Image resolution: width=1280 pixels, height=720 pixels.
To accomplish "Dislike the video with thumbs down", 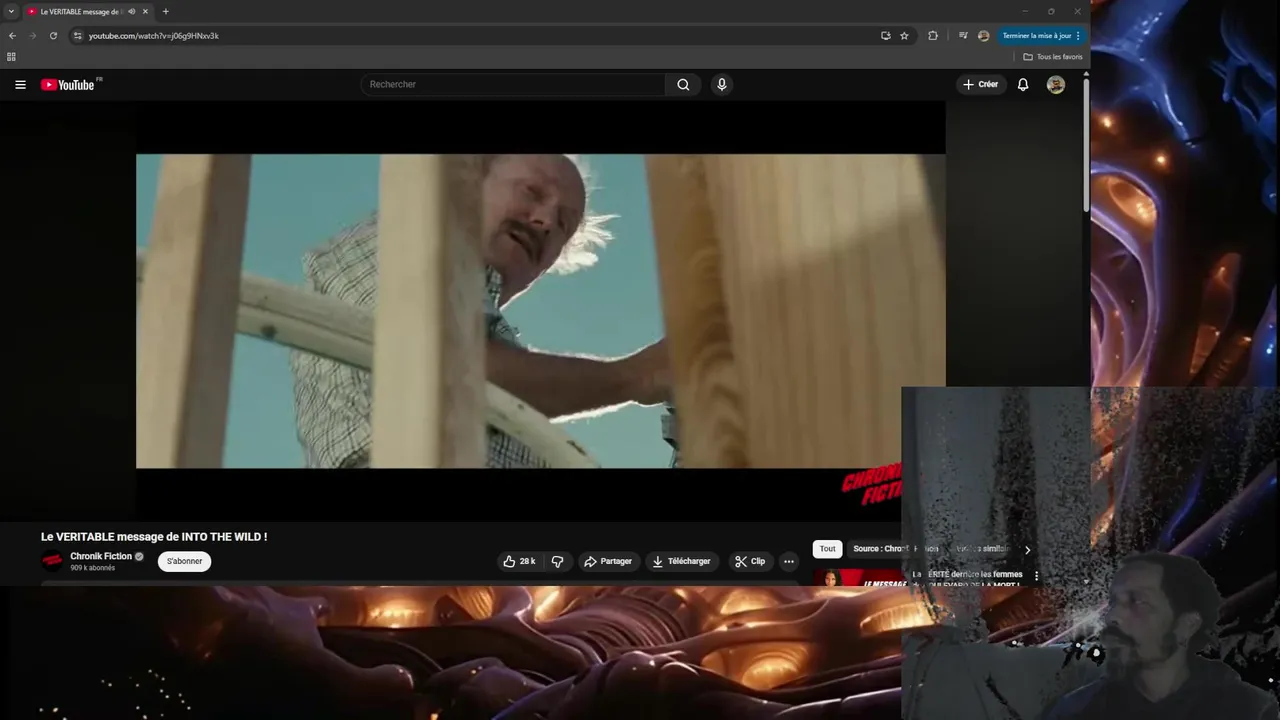I will [x=558, y=561].
